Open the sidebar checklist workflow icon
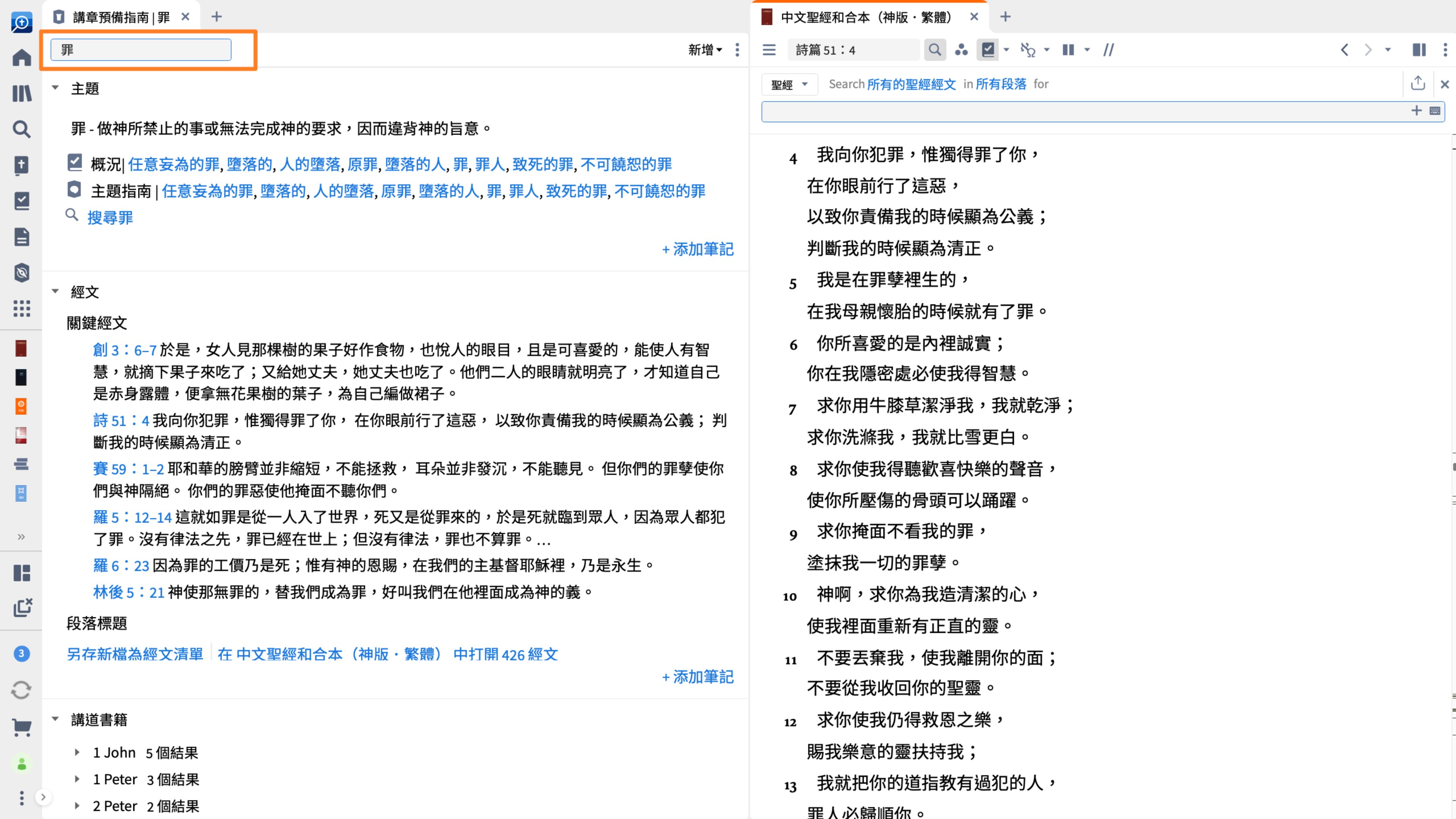This screenshot has width=1456, height=819. 22,201
